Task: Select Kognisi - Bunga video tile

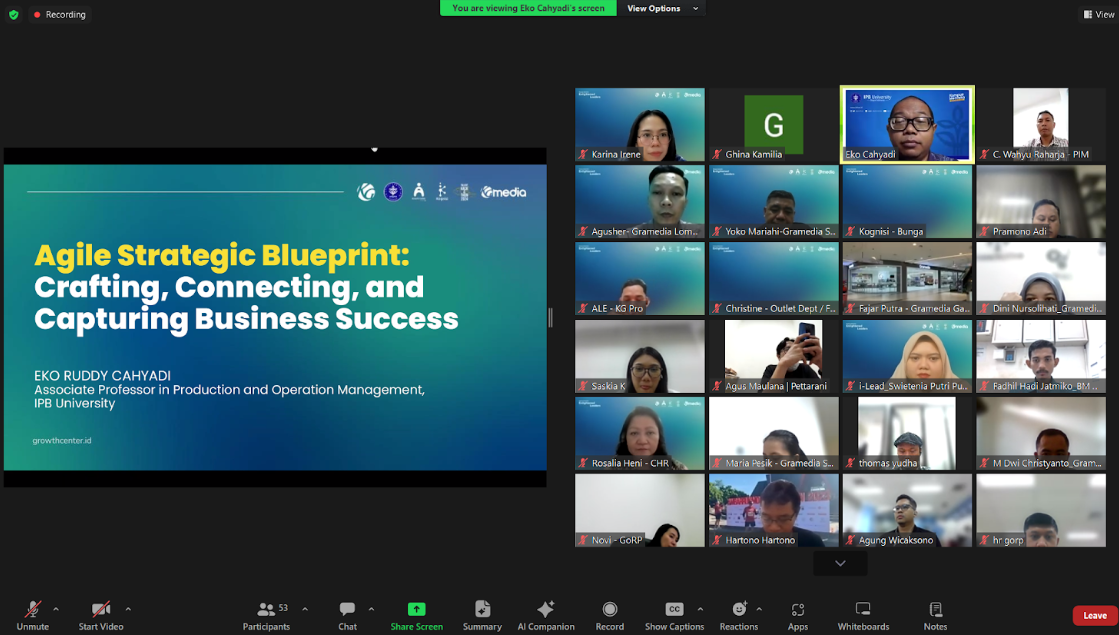Action: point(907,202)
